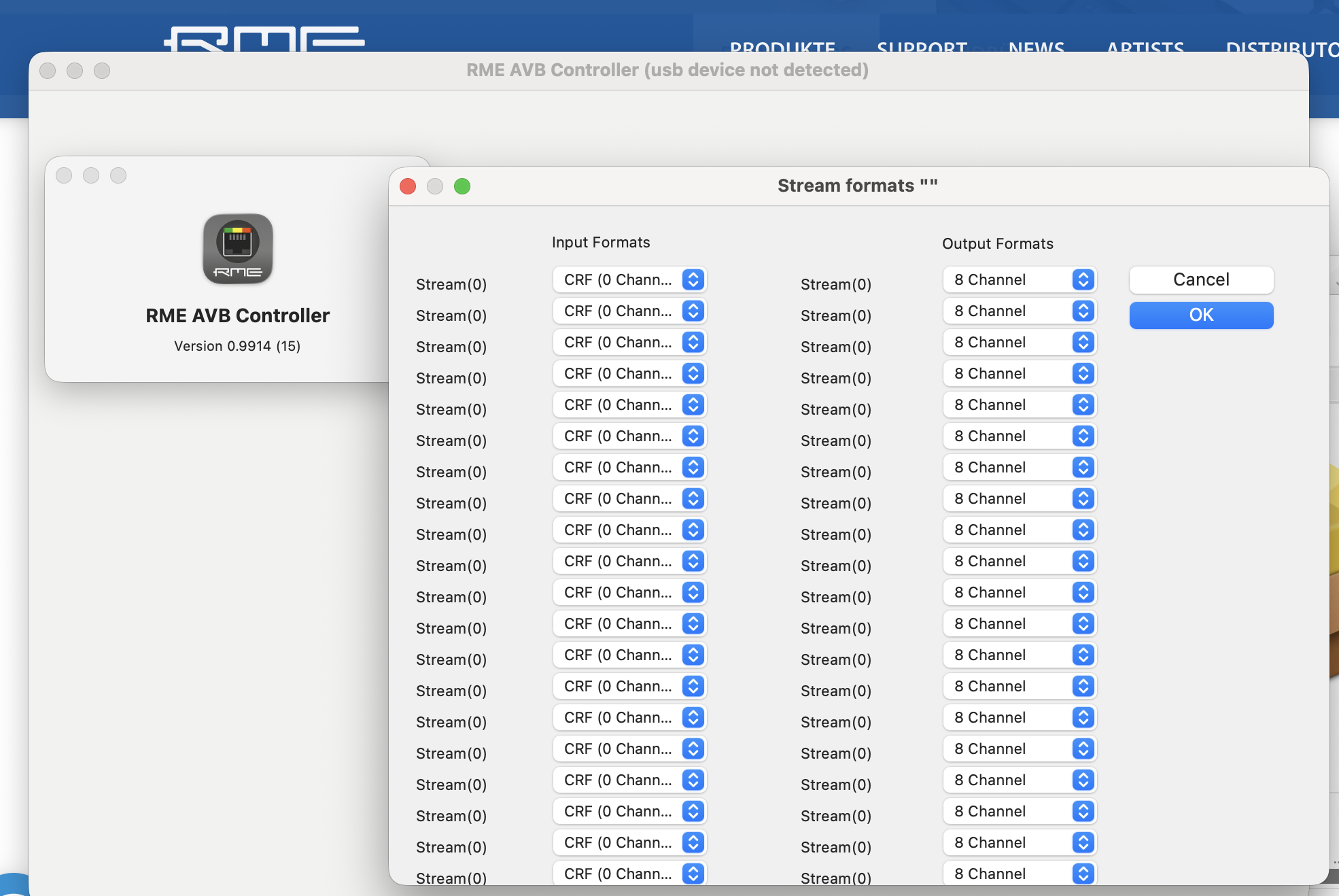Open SUPPORT in the website navigation
The height and width of the screenshot is (896, 1339).
[922, 46]
